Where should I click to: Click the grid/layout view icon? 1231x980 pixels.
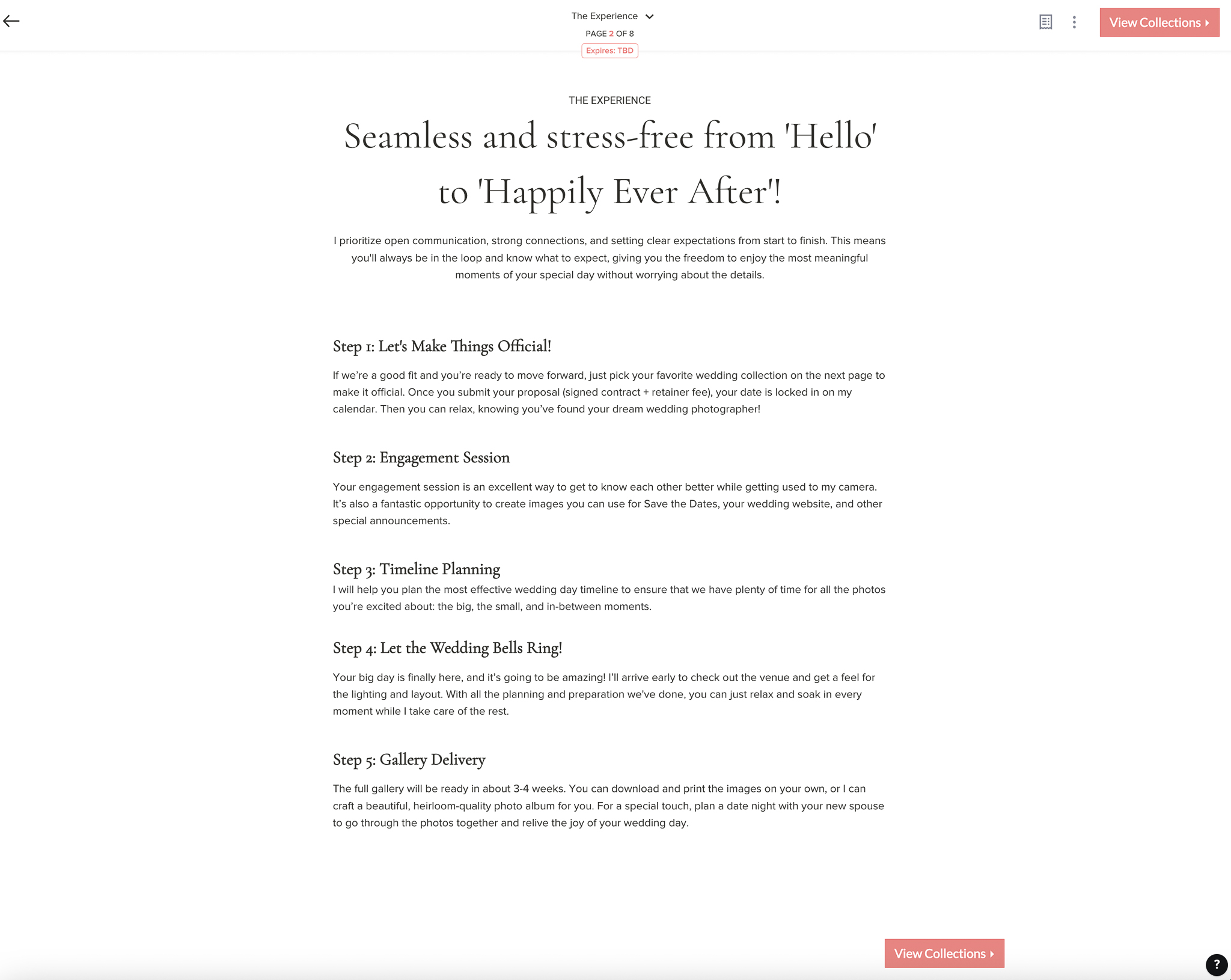(x=1046, y=22)
